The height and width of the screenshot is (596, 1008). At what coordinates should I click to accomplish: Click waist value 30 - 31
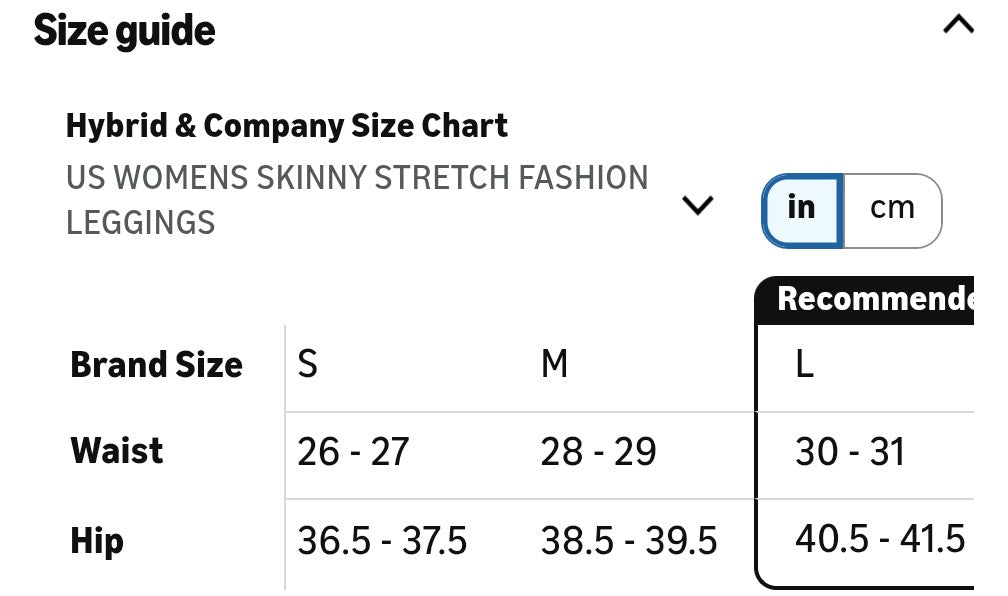(x=850, y=453)
